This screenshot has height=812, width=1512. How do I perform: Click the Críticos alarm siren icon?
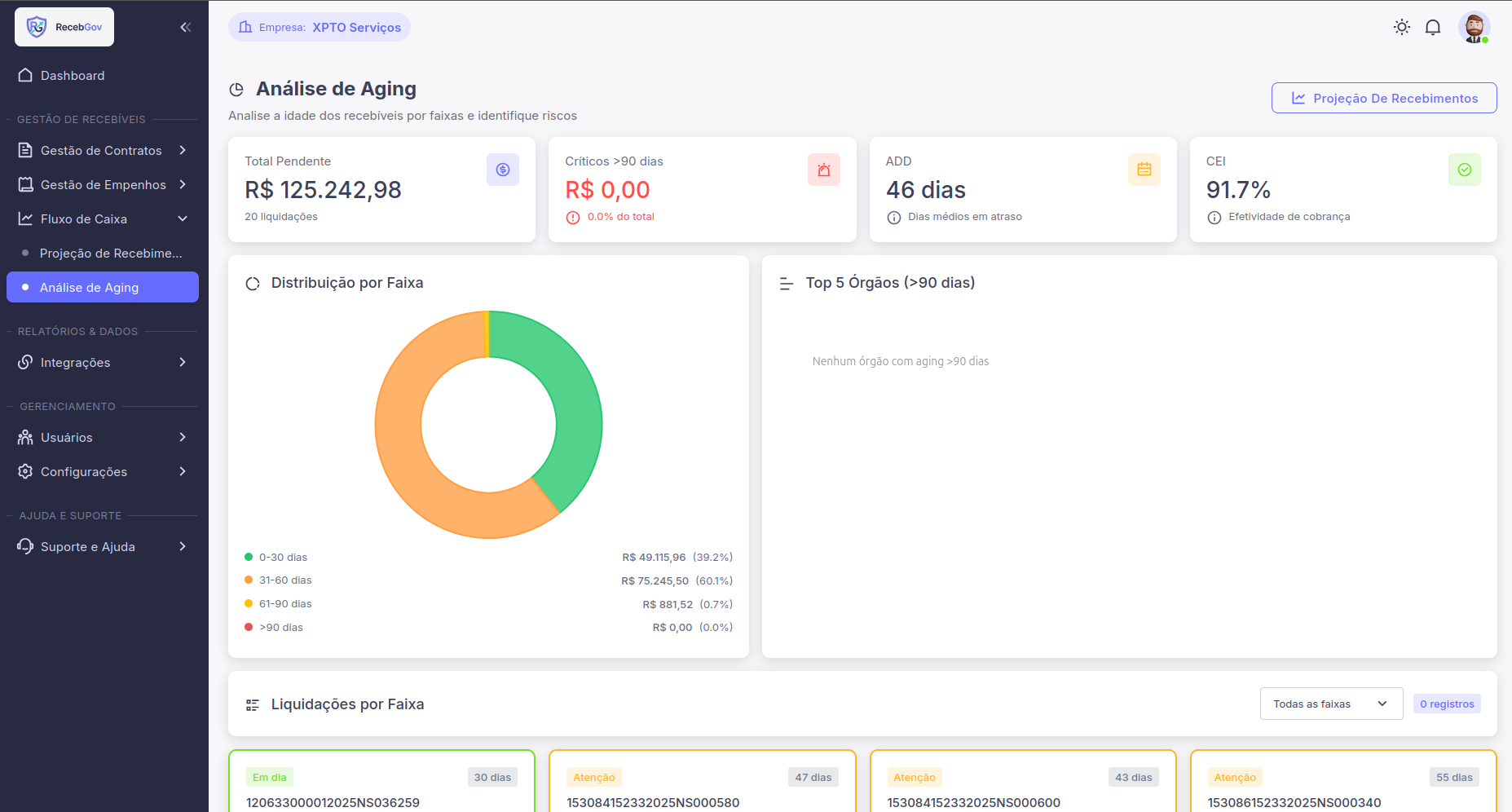tap(823, 170)
